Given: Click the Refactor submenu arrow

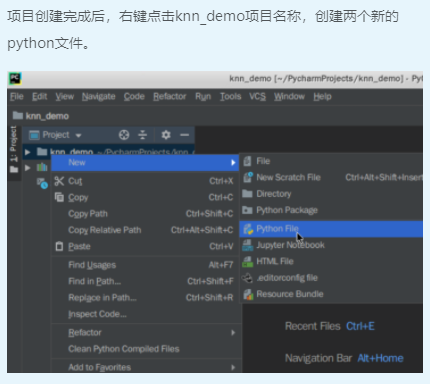Looking at the screenshot, I should point(233,333).
